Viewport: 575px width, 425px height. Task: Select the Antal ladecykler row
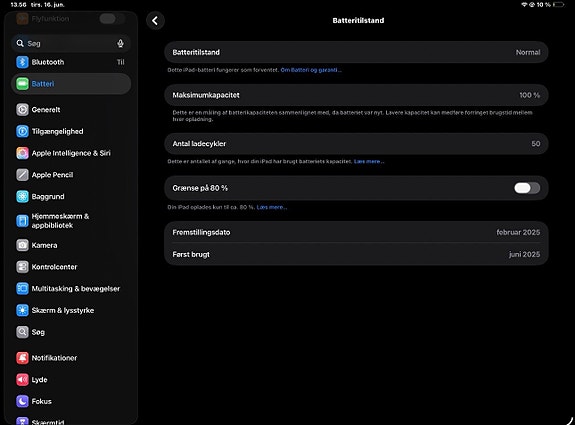click(x=356, y=144)
